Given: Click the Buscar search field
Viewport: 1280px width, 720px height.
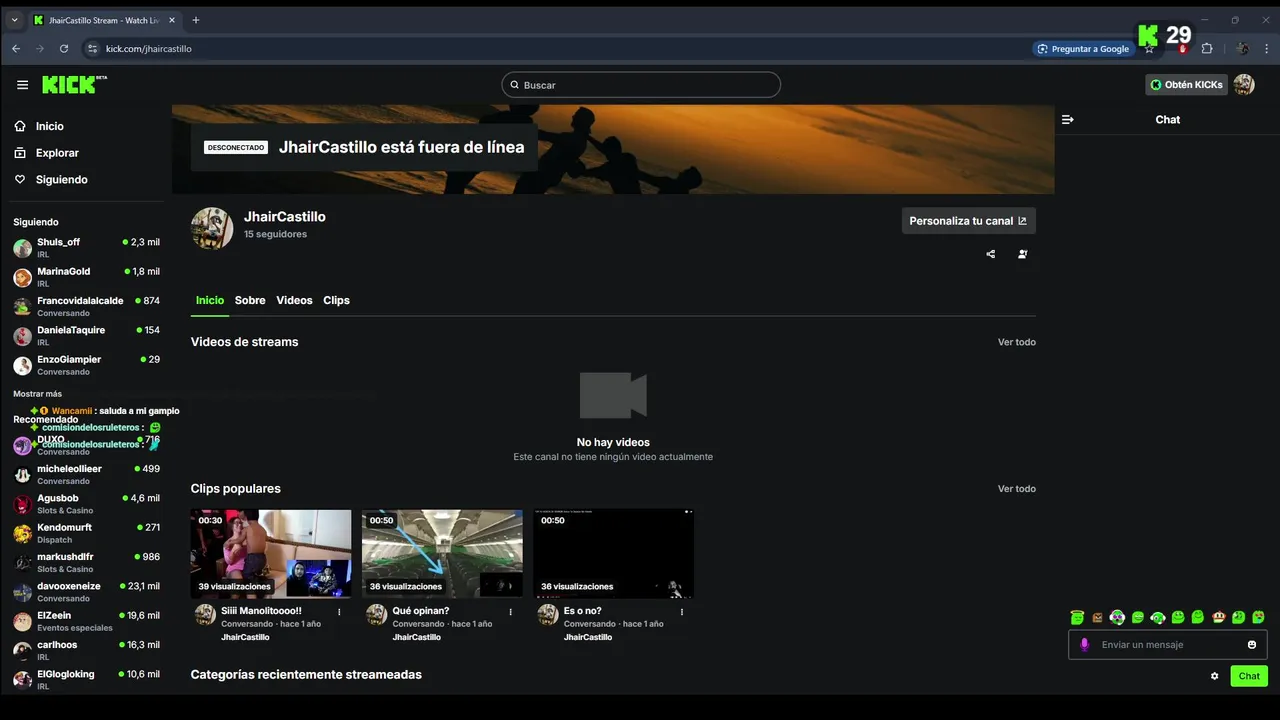Looking at the screenshot, I should (641, 85).
